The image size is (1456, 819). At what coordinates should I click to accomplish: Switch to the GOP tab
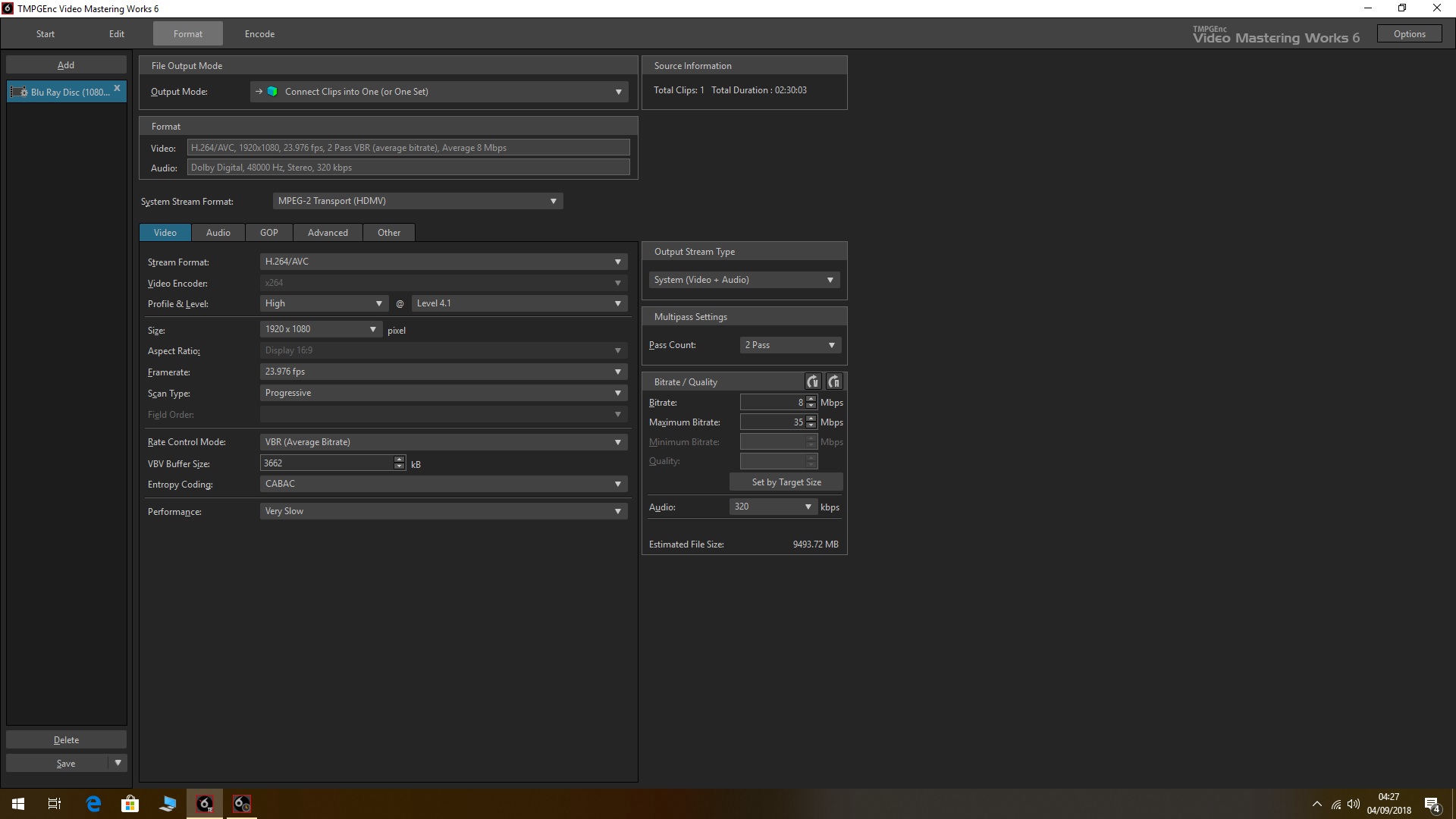[x=269, y=233]
